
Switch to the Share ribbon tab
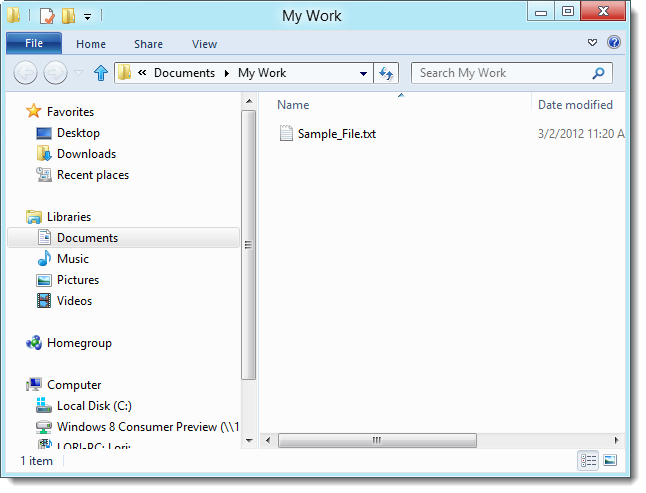148,44
